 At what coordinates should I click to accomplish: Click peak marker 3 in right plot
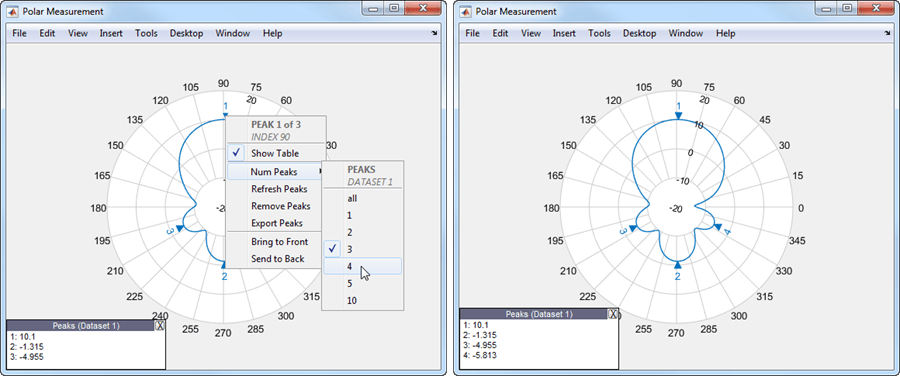tap(633, 228)
